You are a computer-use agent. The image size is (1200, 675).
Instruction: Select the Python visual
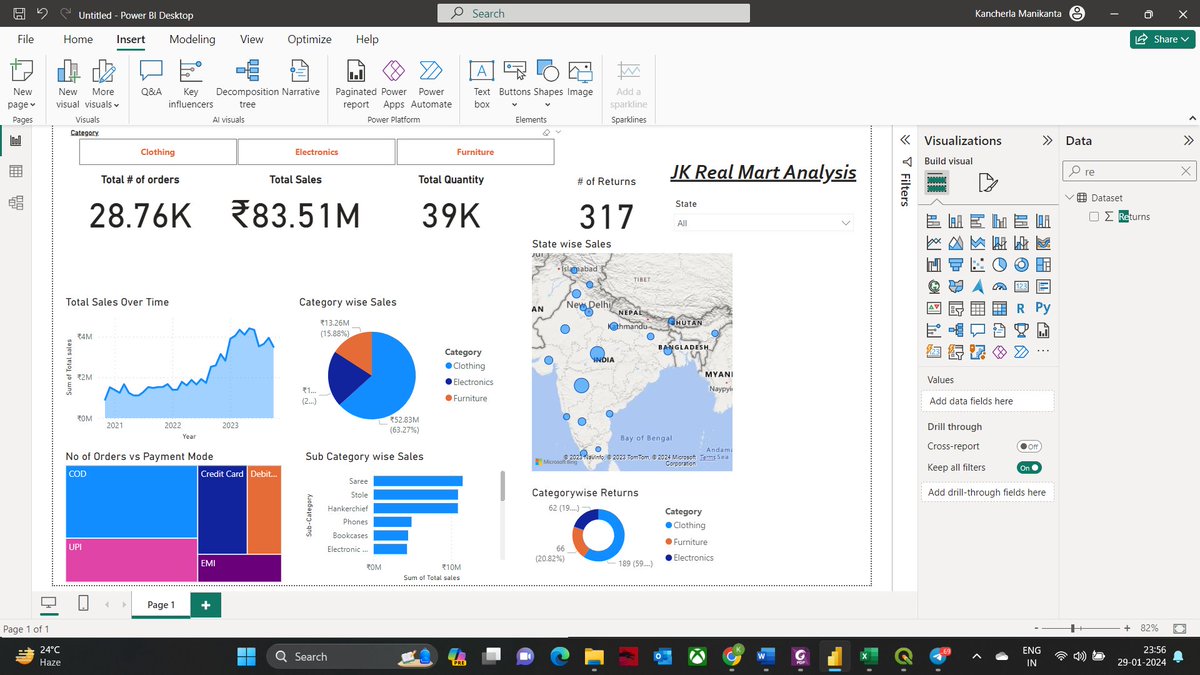1043,308
